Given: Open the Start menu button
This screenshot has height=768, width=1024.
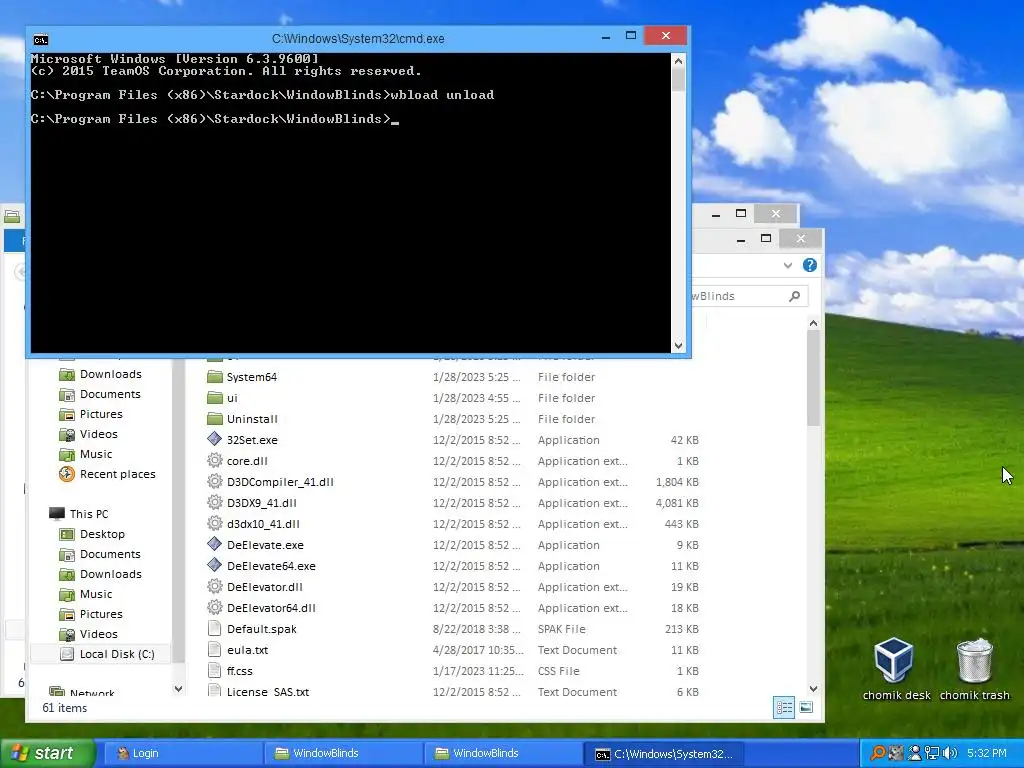Looking at the screenshot, I should [48, 753].
